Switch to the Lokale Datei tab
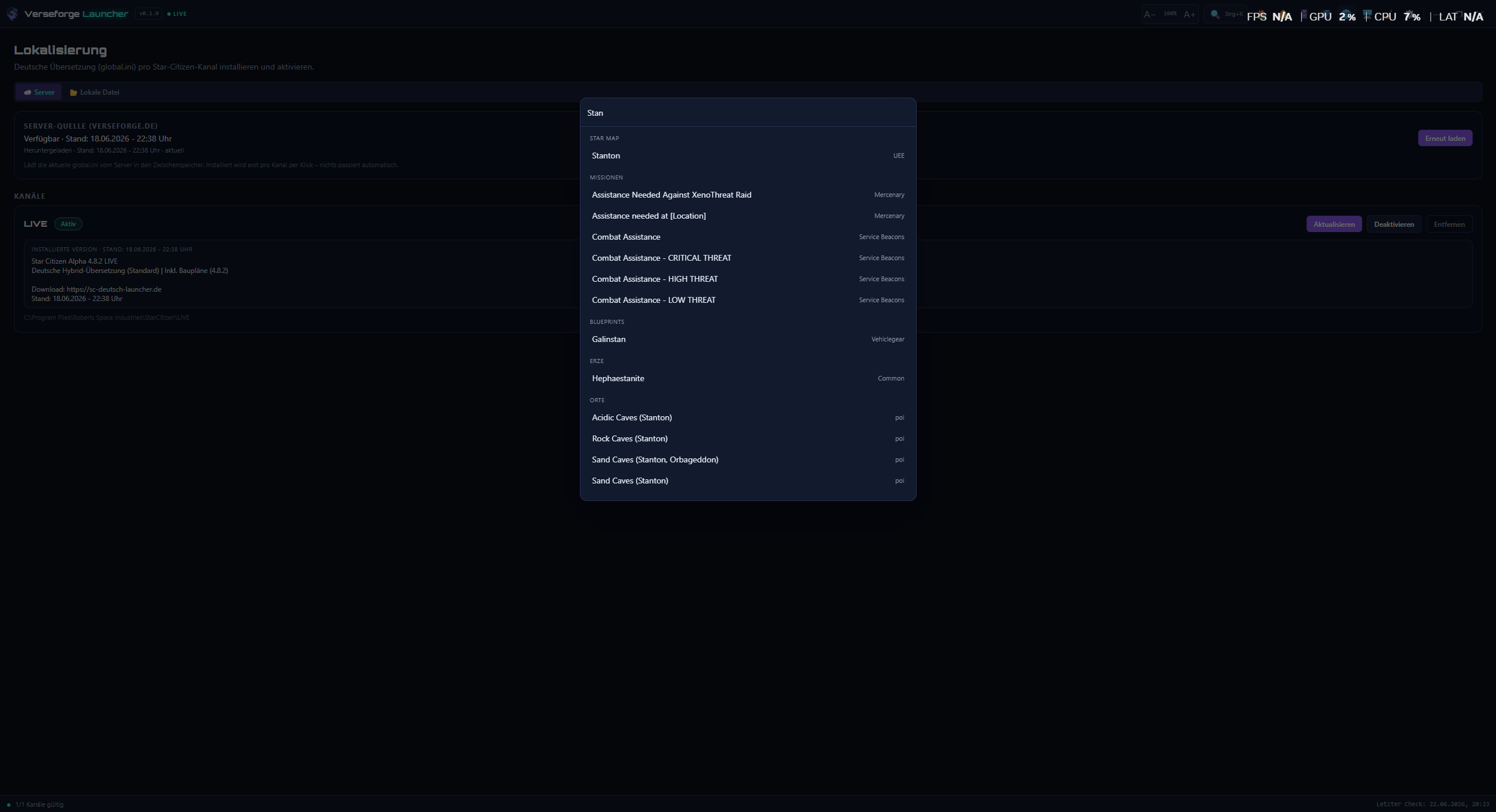Screen dimensions: 1496x812 click(x=95, y=92)
